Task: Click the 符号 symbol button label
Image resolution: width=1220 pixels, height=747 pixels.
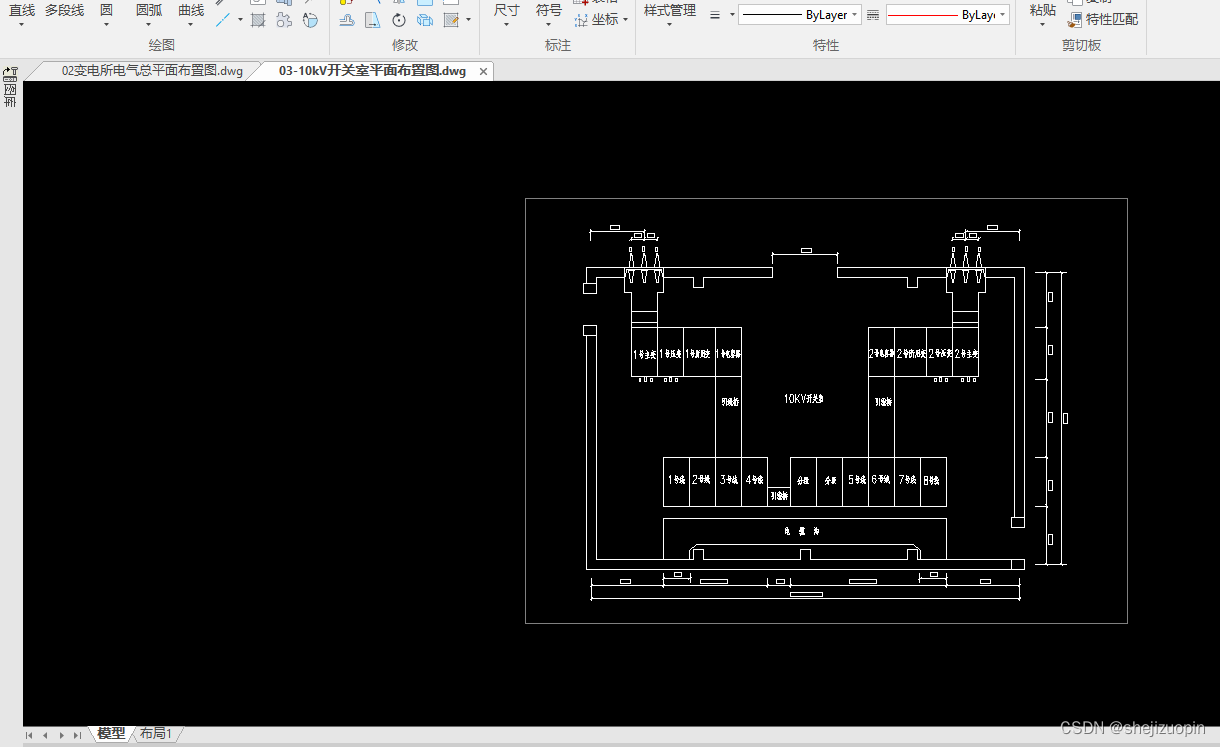Action: tap(548, 10)
